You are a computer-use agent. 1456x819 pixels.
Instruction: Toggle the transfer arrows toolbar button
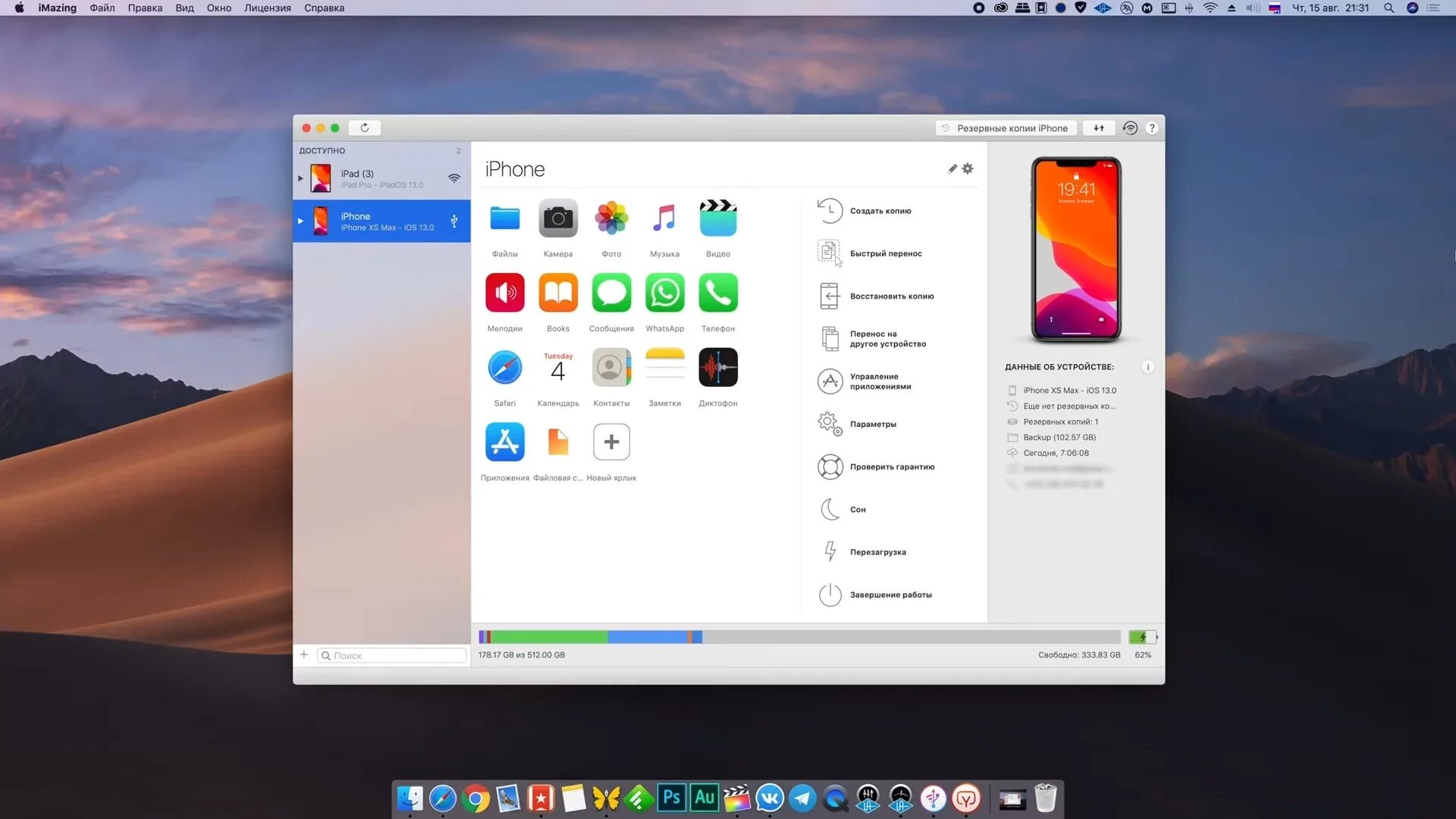1099,127
